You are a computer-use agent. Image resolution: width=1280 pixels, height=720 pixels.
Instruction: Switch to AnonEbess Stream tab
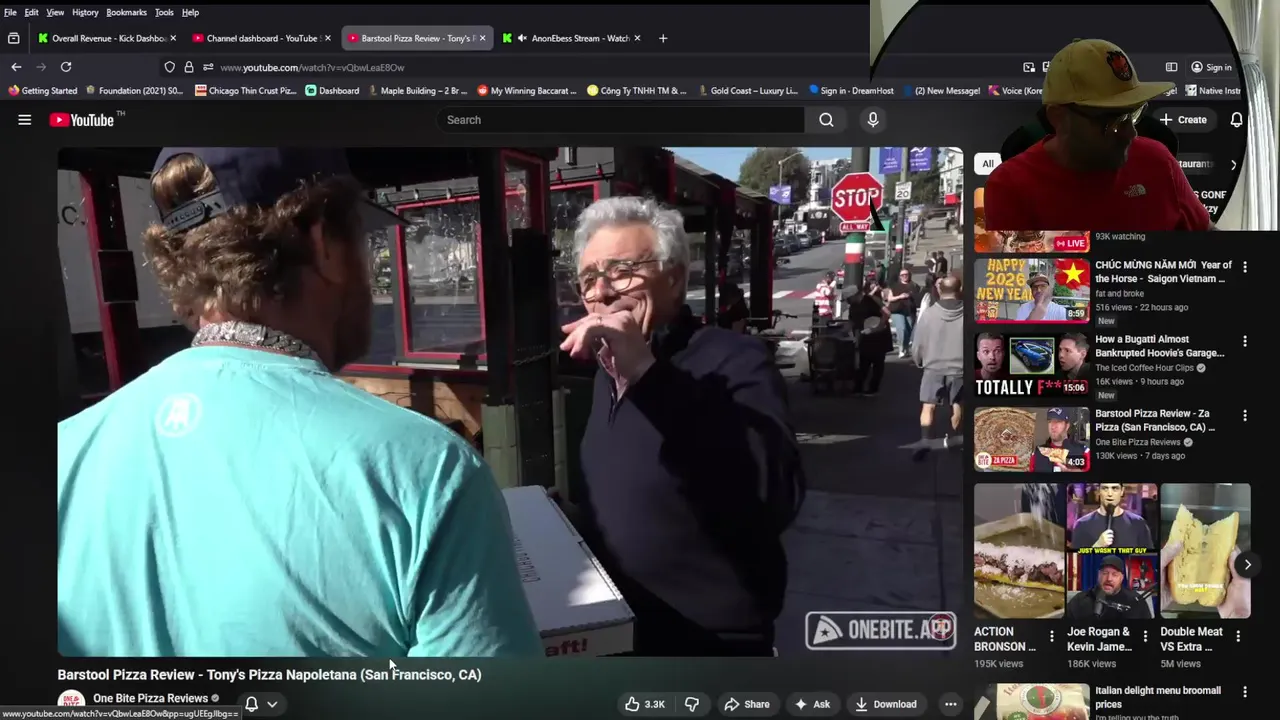pyautogui.click(x=570, y=38)
